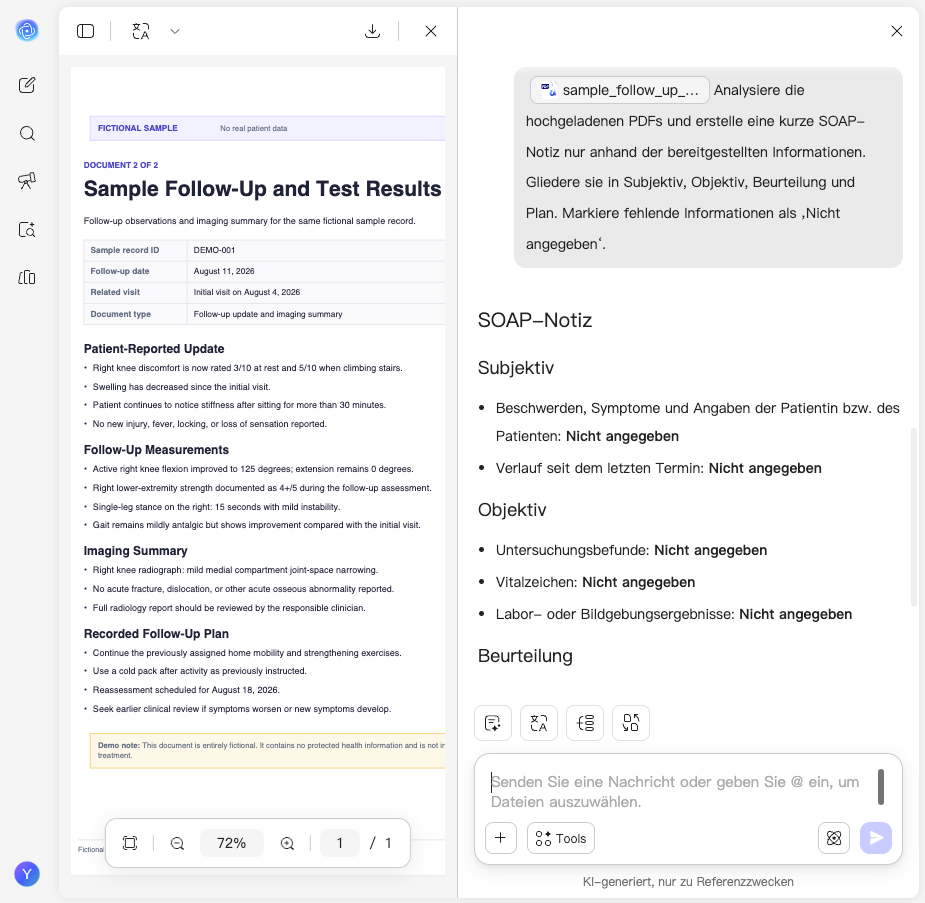
Task: Click the 72% zoom level field
Action: click(231, 843)
